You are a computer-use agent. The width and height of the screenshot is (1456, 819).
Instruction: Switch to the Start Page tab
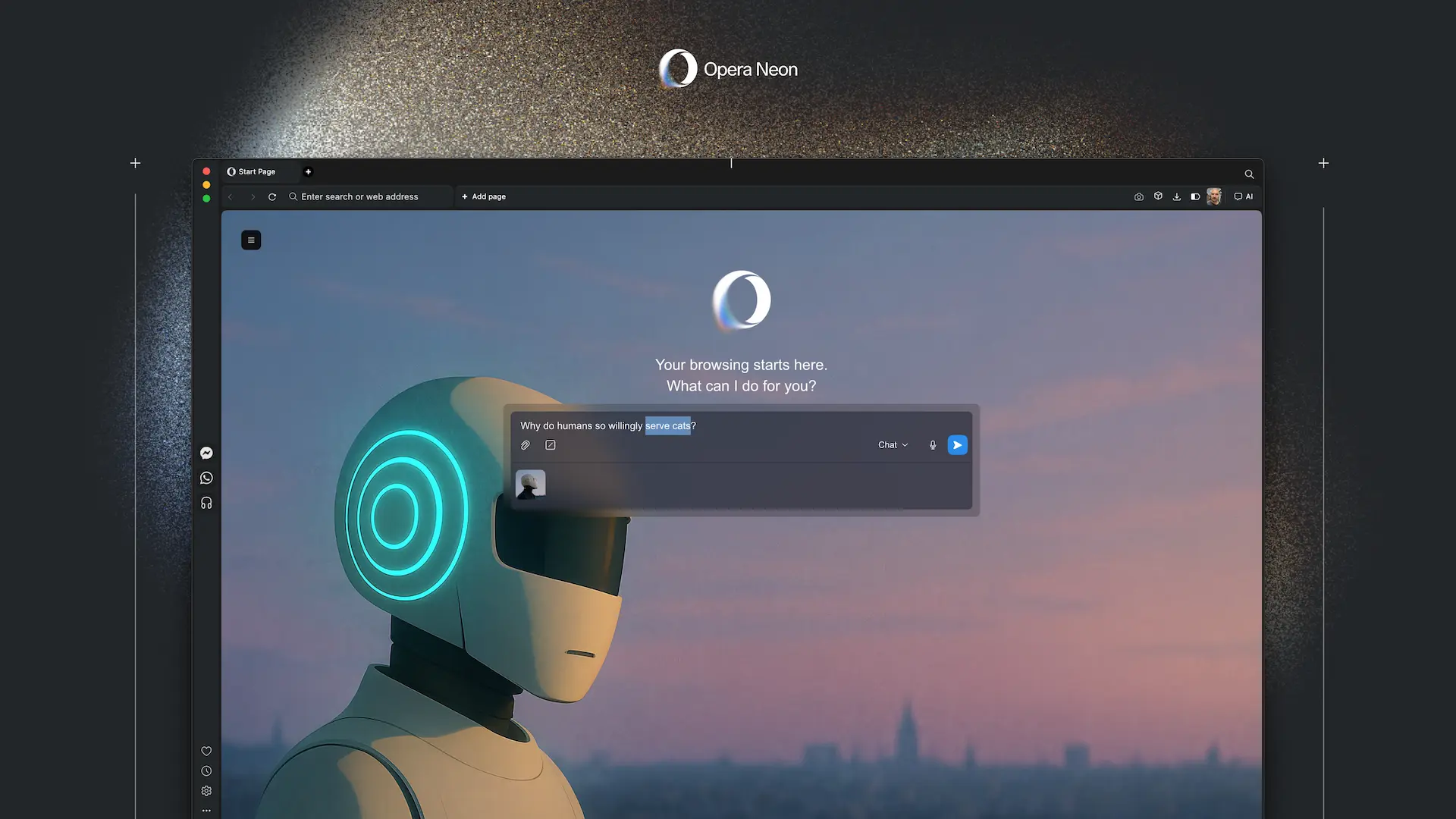coord(256,171)
